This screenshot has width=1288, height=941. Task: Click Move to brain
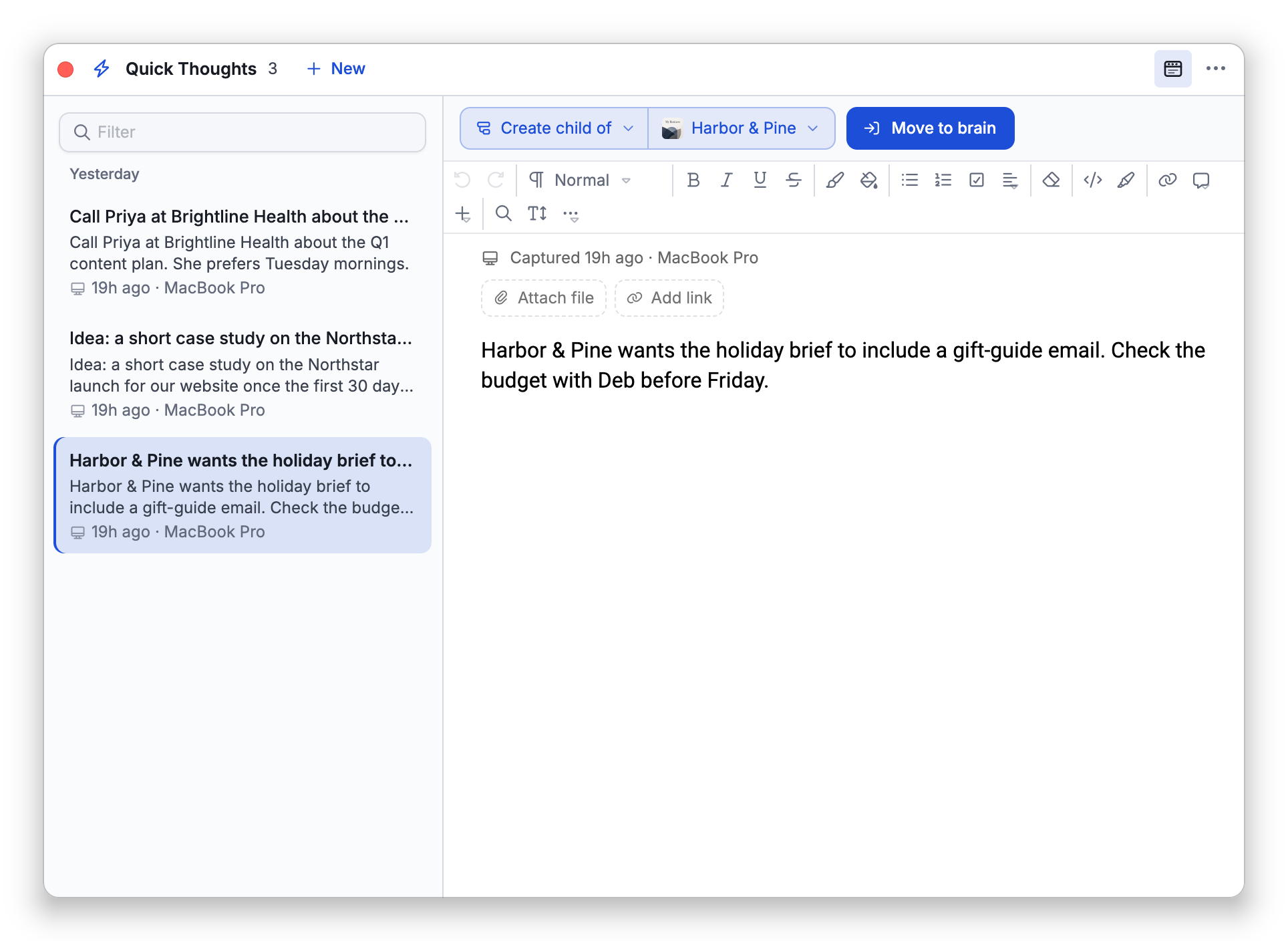[x=930, y=128]
